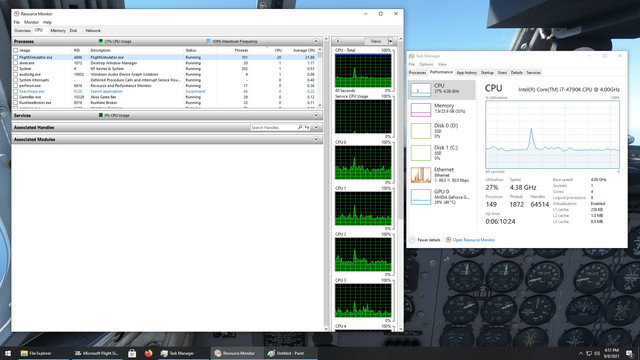Expand the Associated Handles section
The image size is (640, 360).
[x=316, y=127]
